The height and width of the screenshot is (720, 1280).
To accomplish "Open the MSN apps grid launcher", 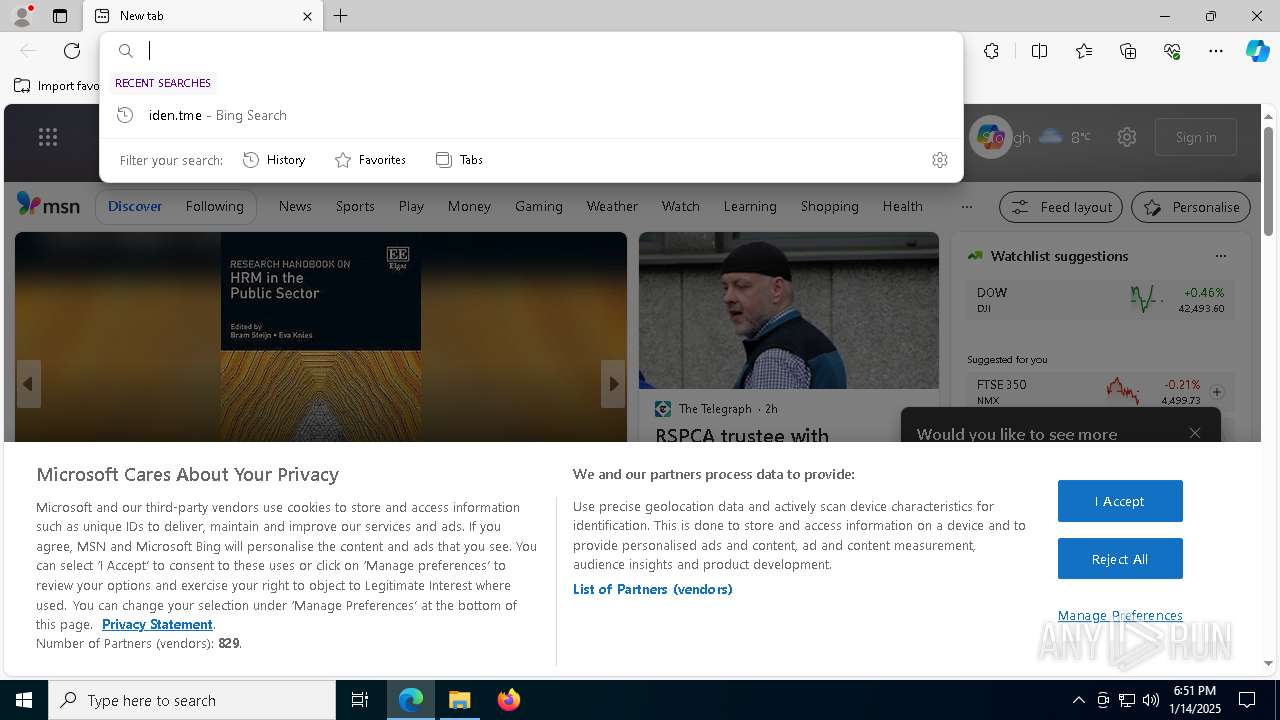I will 48,137.
